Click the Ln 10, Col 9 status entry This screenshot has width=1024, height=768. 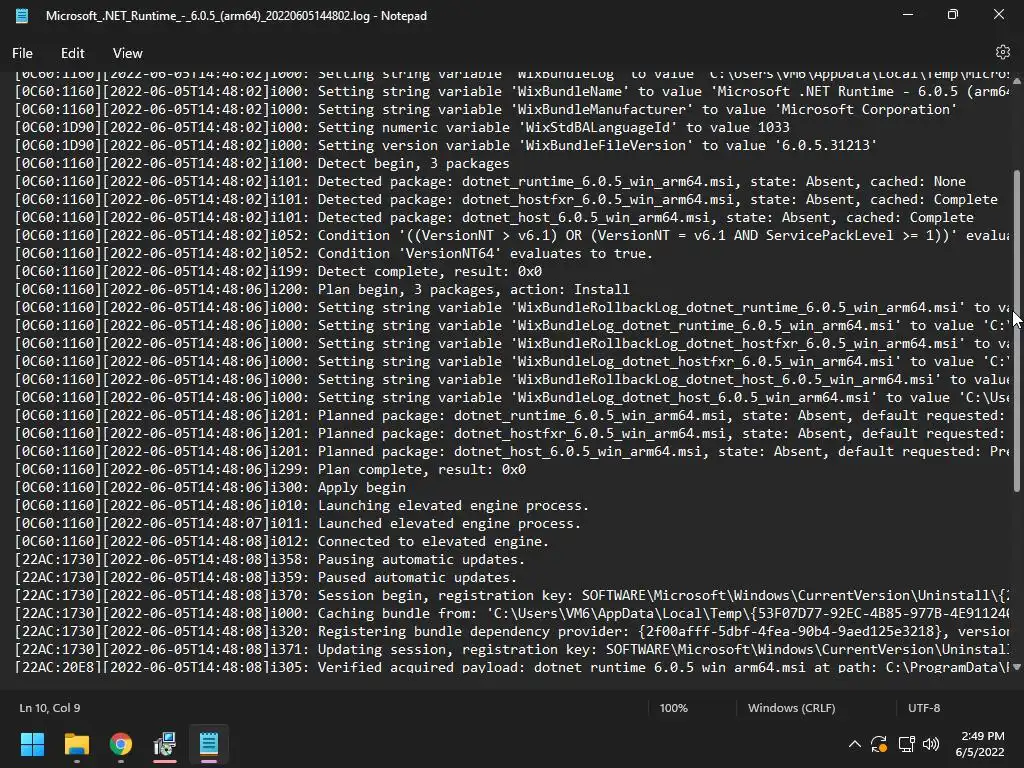point(50,708)
